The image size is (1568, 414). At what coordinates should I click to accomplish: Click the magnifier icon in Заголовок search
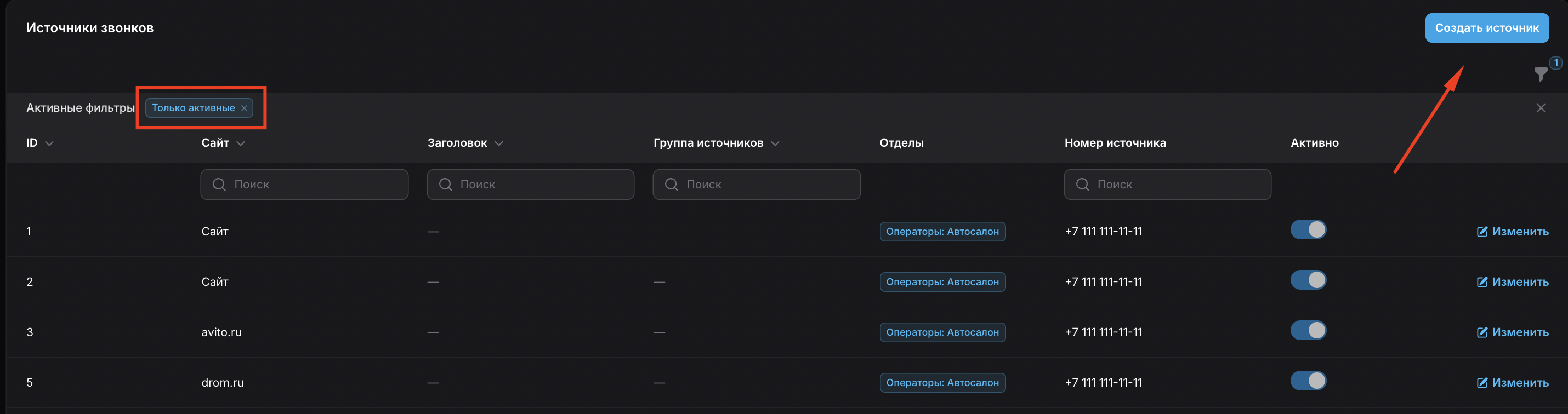coord(446,184)
